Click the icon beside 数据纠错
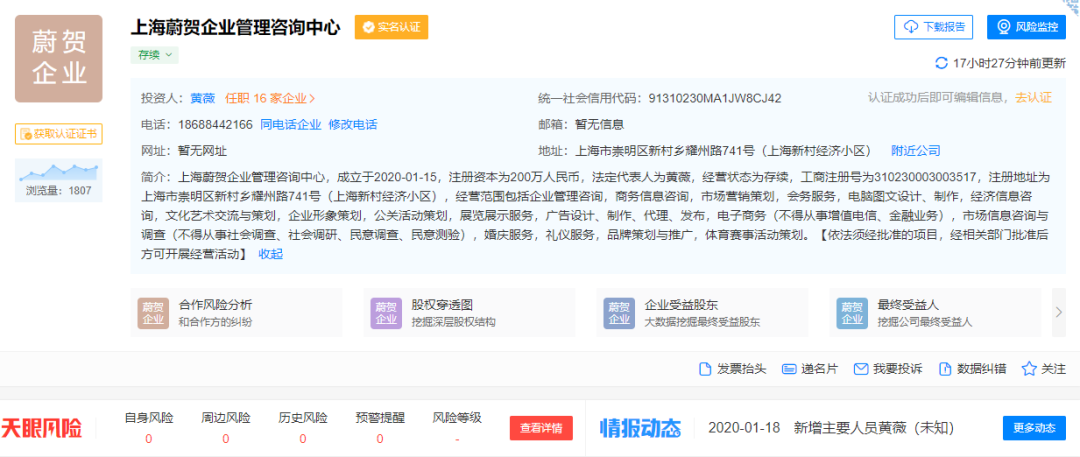This screenshot has width=1080, height=457. click(x=944, y=369)
